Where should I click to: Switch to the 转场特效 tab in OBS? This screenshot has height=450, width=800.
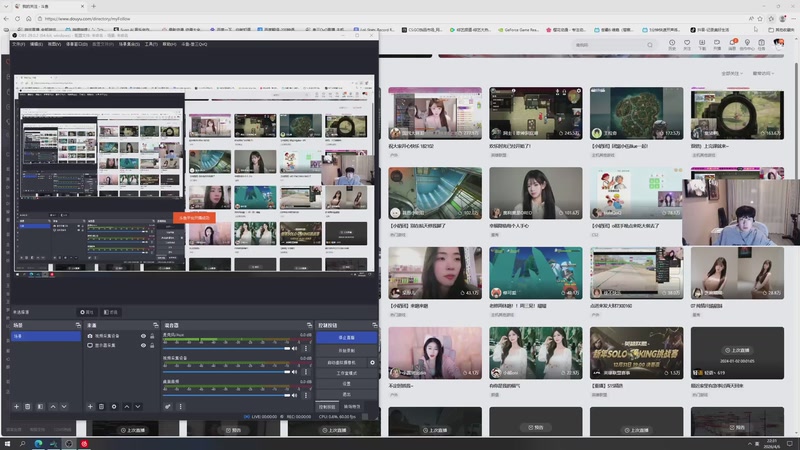(x=352, y=407)
